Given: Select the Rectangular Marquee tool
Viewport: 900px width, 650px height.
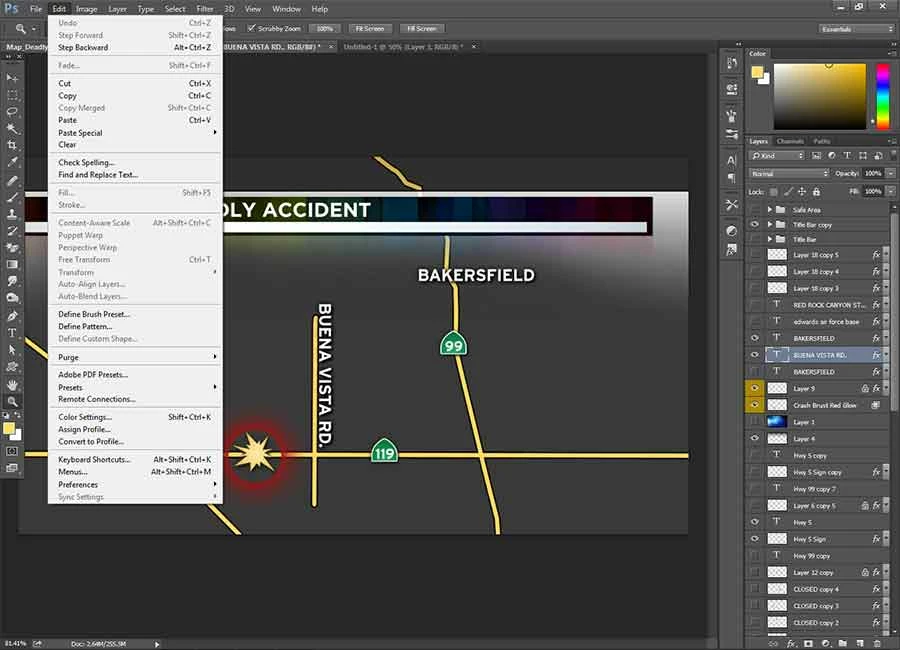Looking at the screenshot, I should tap(12, 95).
